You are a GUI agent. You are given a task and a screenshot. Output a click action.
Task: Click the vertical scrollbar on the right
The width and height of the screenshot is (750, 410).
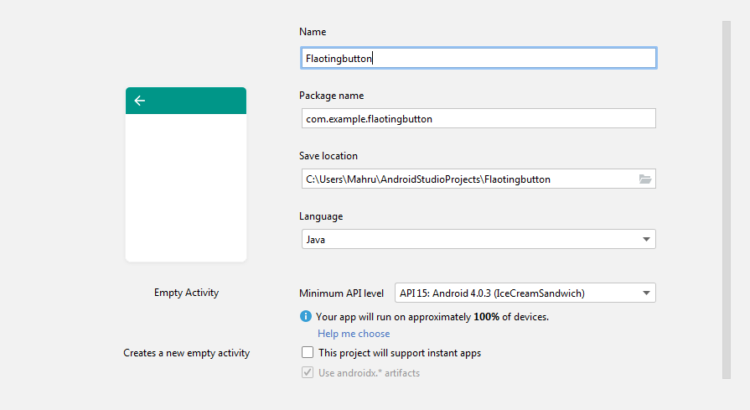pos(726,200)
